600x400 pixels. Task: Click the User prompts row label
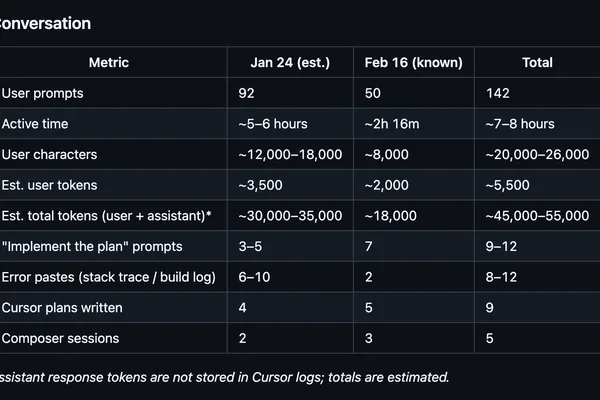[42, 93]
